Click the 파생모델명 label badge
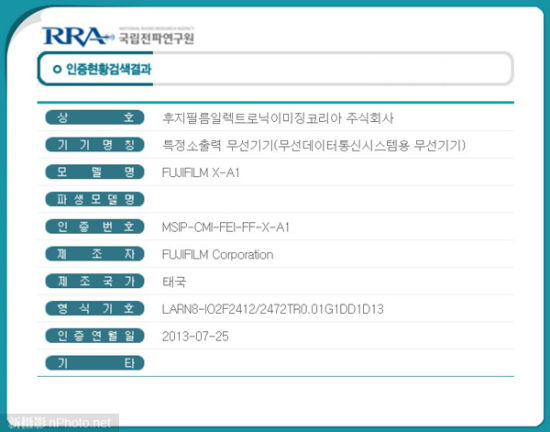This screenshot has width=550, height=432. pyautogui.click(x=95, y=199)
